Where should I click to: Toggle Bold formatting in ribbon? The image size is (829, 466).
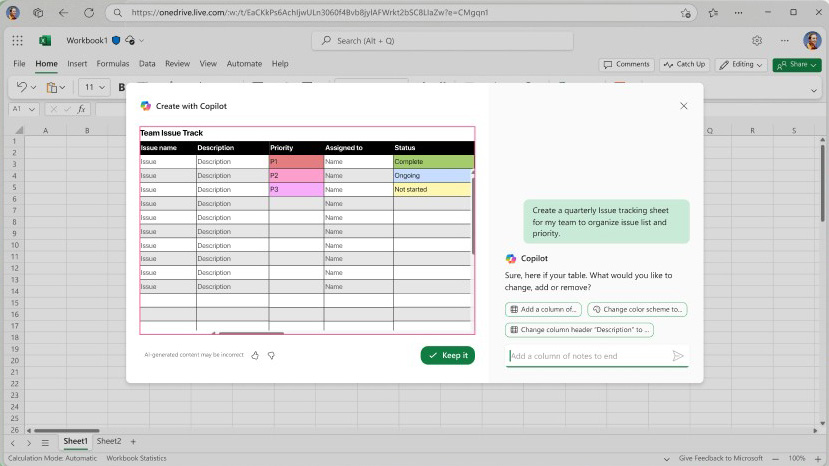pyautogui.click(x=122, y=87)
